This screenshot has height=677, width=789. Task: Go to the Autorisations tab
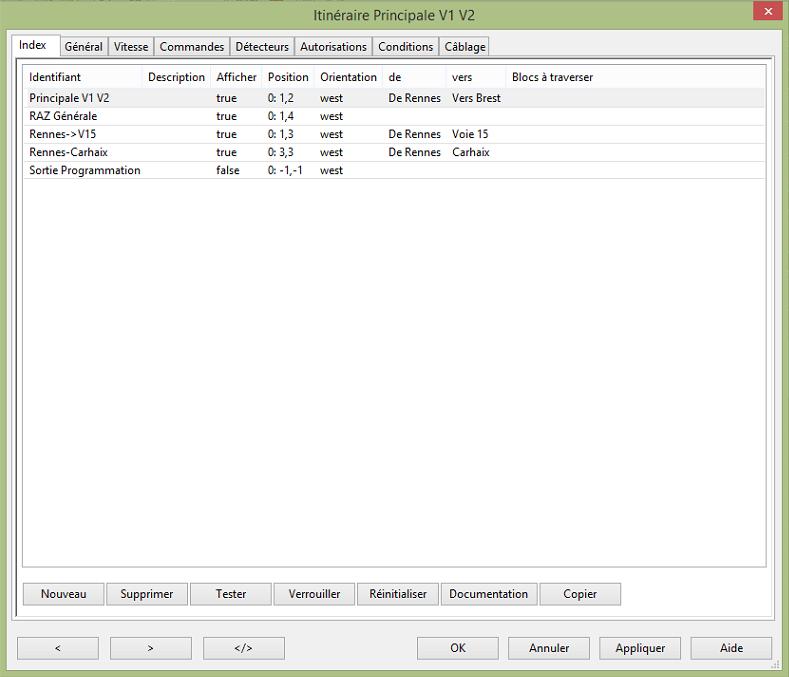click(x=333, y=47)
